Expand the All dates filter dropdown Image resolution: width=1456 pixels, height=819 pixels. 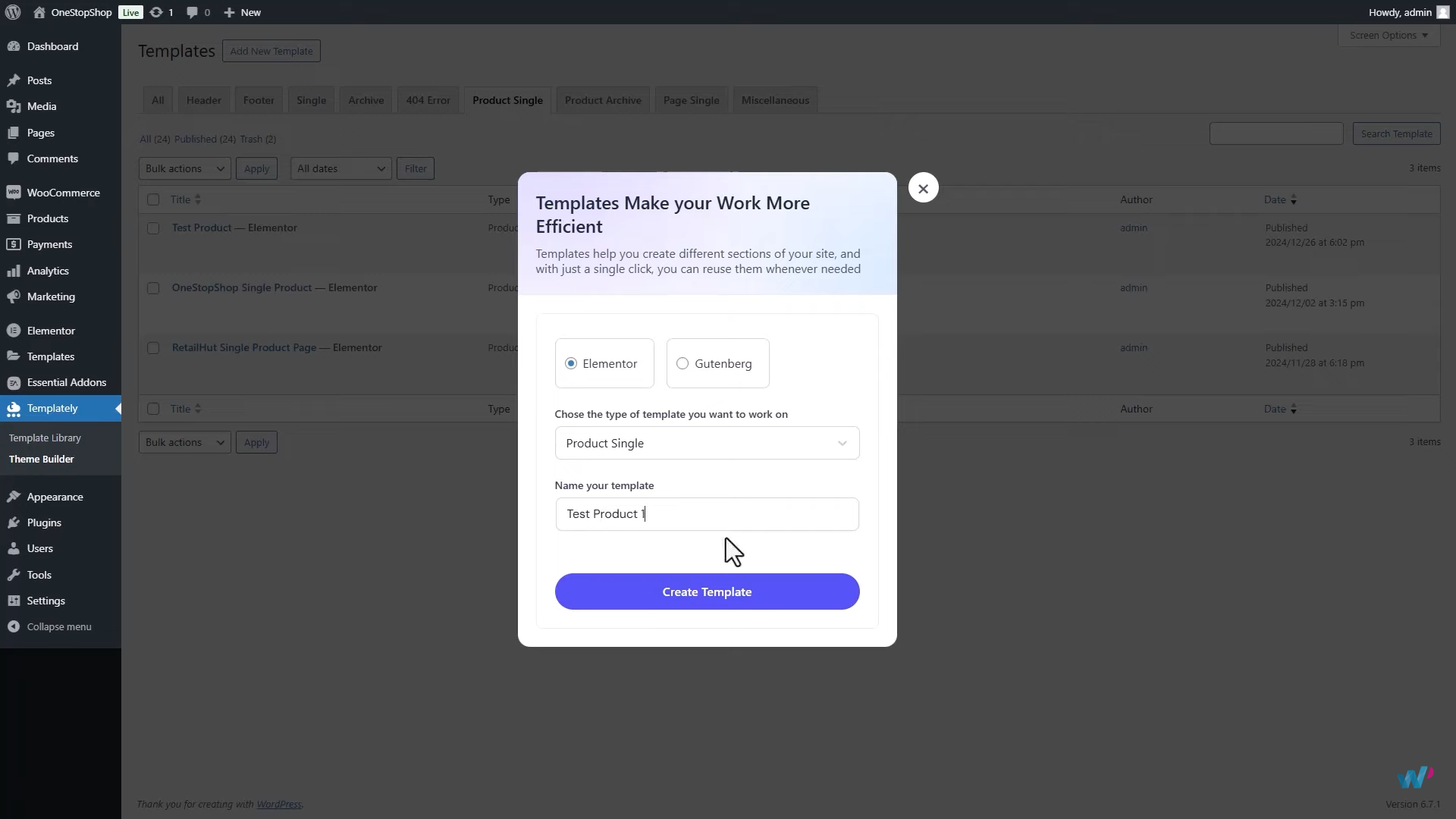340,168
